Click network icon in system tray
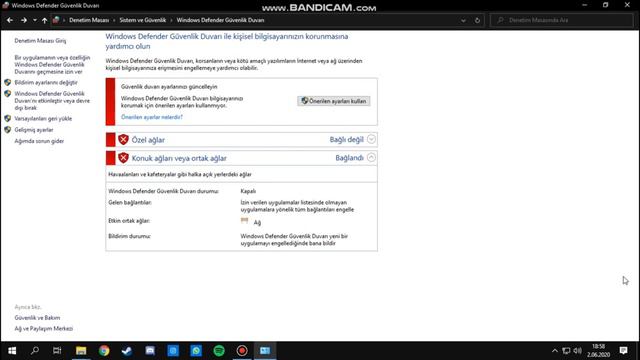The image size is (640, 360). (x=566, y=351)
